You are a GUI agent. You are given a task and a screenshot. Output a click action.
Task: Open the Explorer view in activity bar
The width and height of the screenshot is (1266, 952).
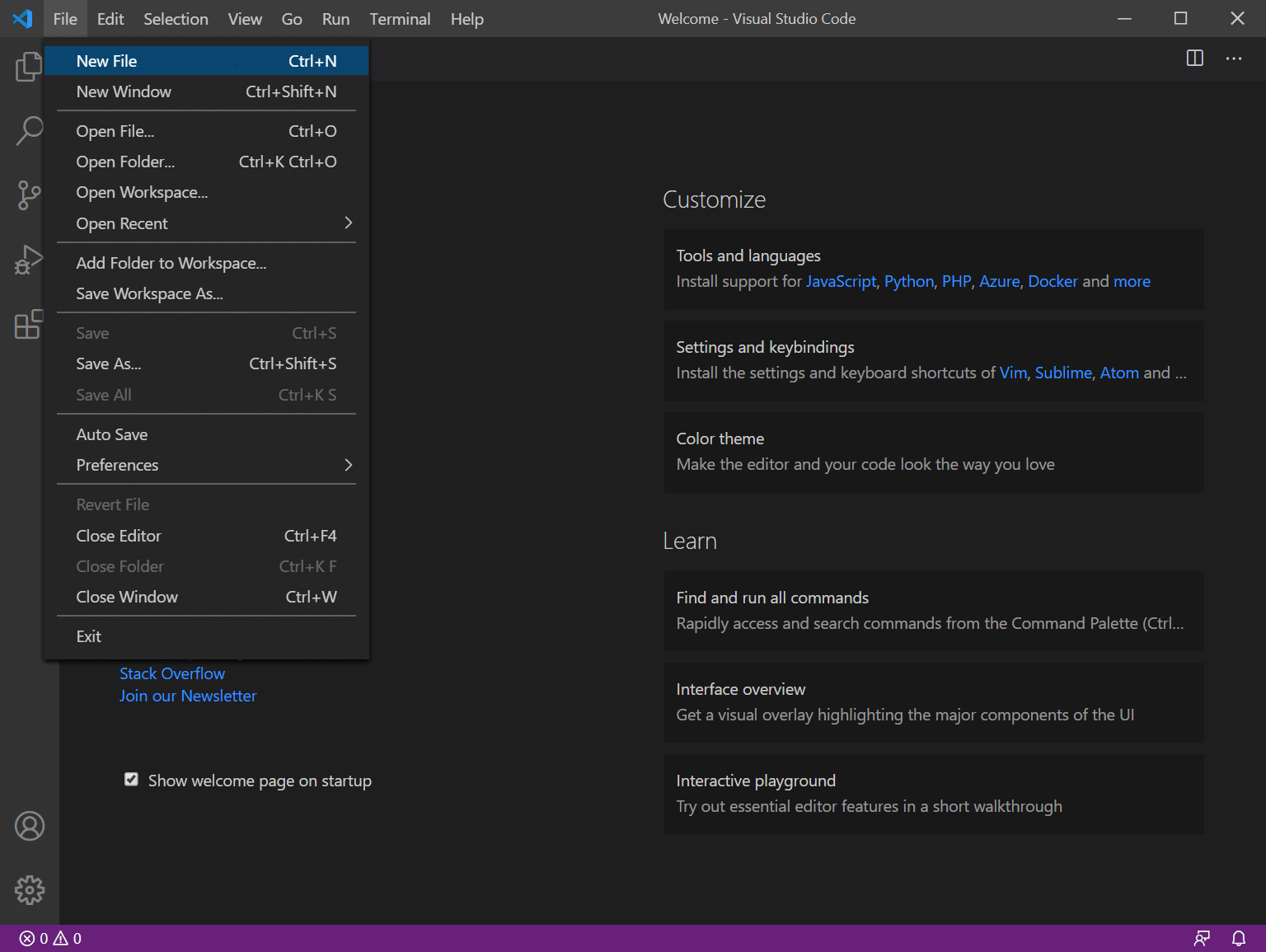pos(29,66)
